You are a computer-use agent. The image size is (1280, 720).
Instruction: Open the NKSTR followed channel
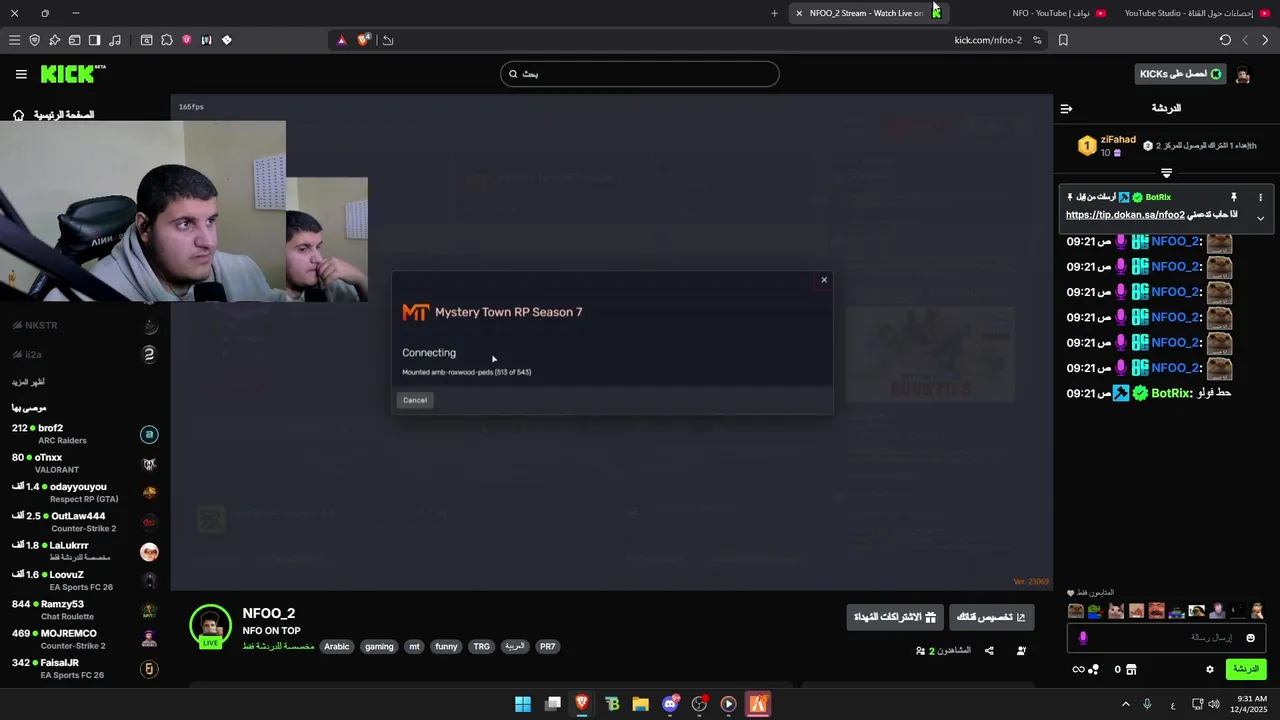[x=85, y=326]
